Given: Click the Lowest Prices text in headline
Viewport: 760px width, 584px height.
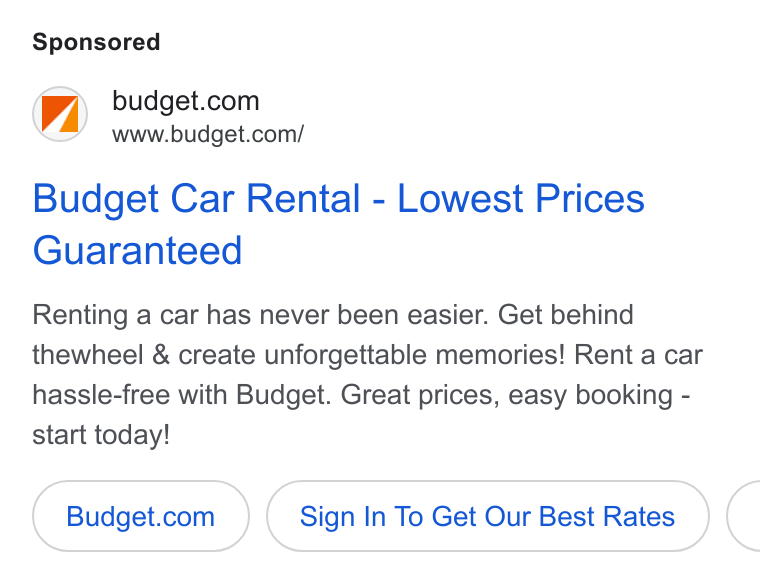Looking at the screenshot, I should click(x=521, y=198).
